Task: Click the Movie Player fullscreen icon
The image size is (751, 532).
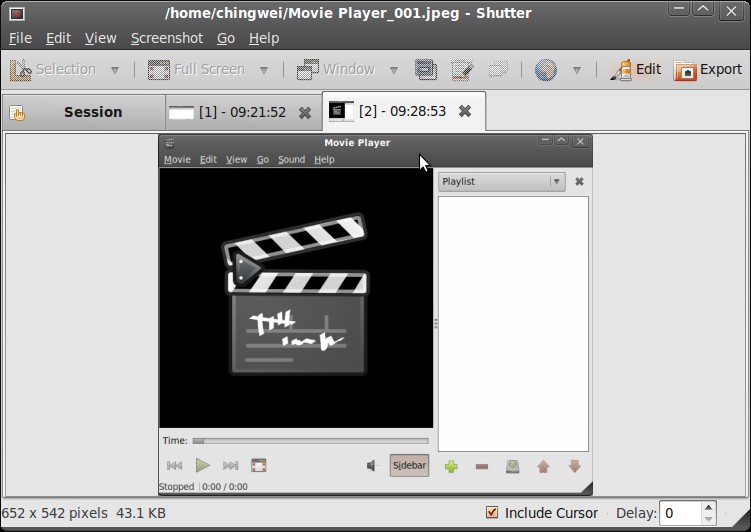Action: (259, 465)
